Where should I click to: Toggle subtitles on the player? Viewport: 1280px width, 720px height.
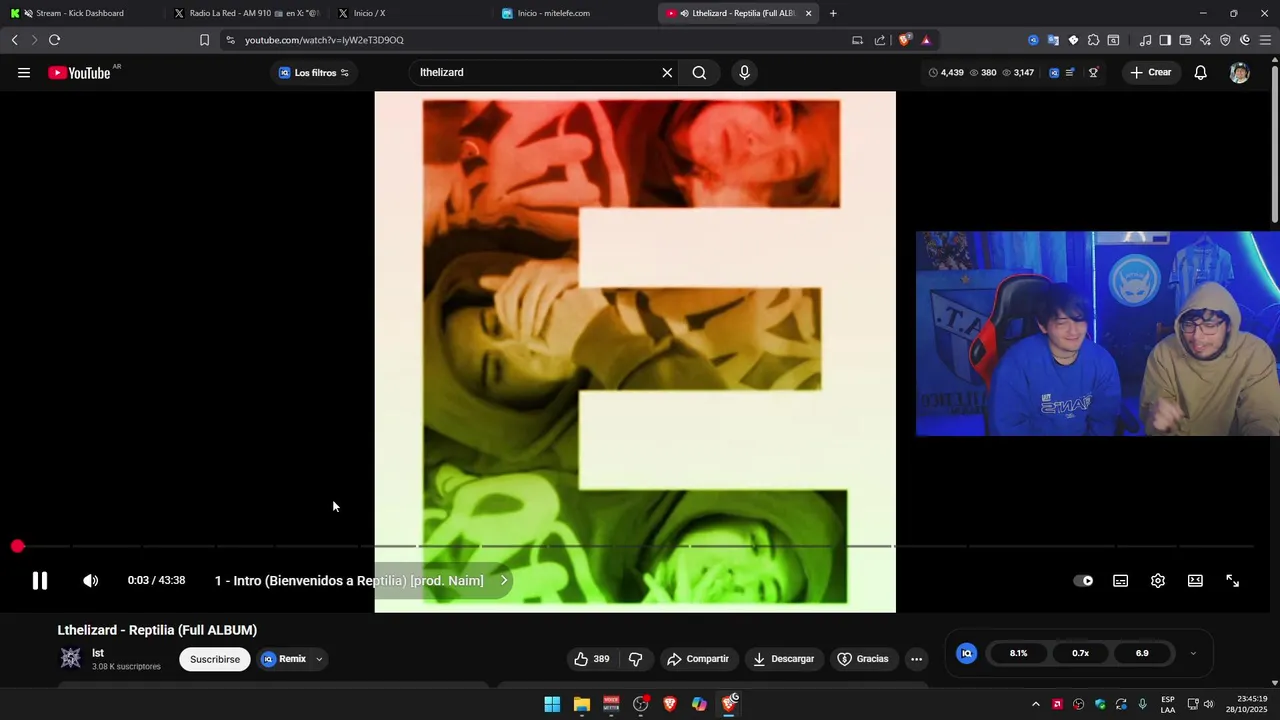pos(1121,581)
